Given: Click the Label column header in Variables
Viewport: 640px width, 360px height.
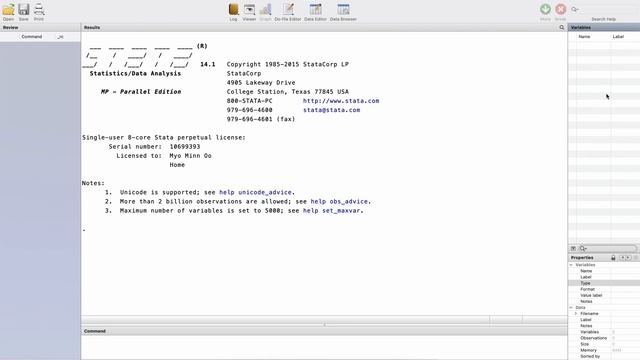Looking at the screenshot, I should [x=618, y=37].
